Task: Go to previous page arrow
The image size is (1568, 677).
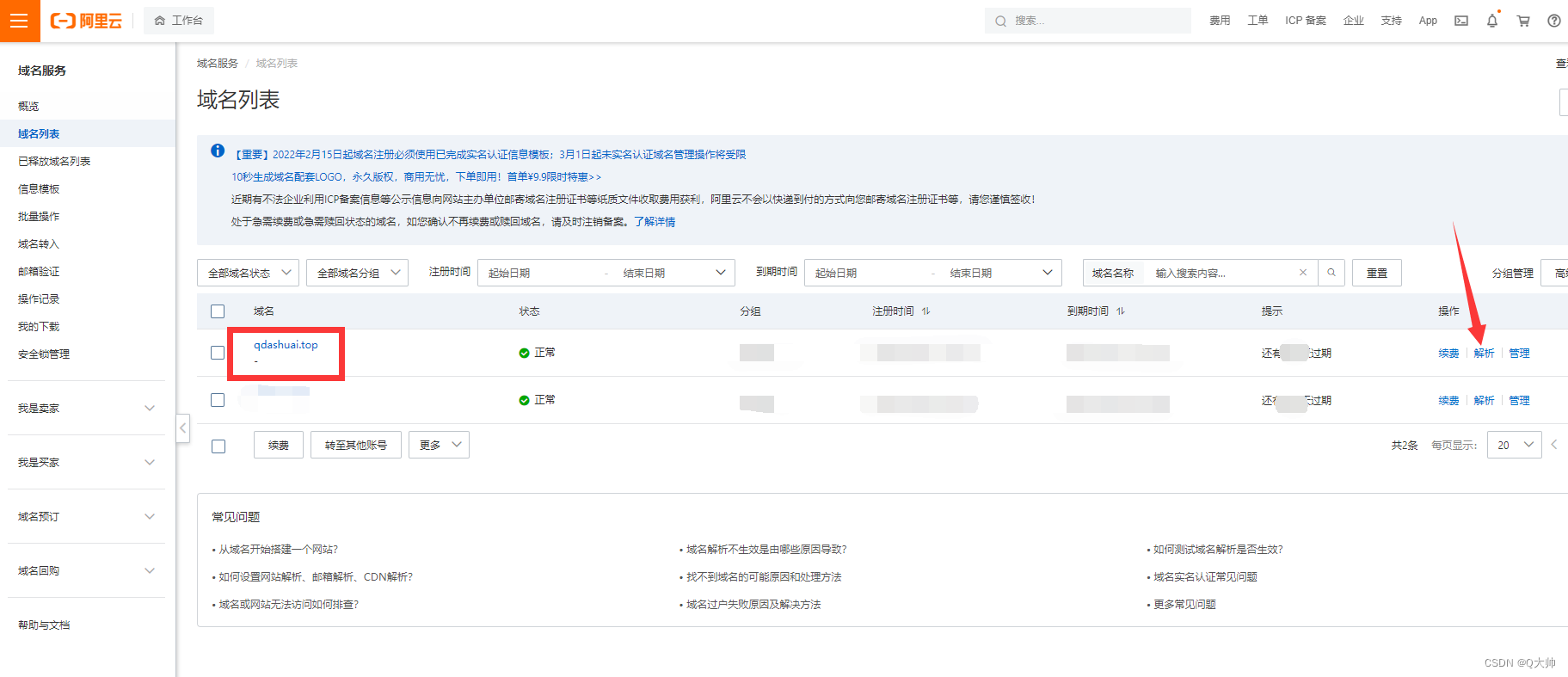Action: click(x=1554, y=445)
